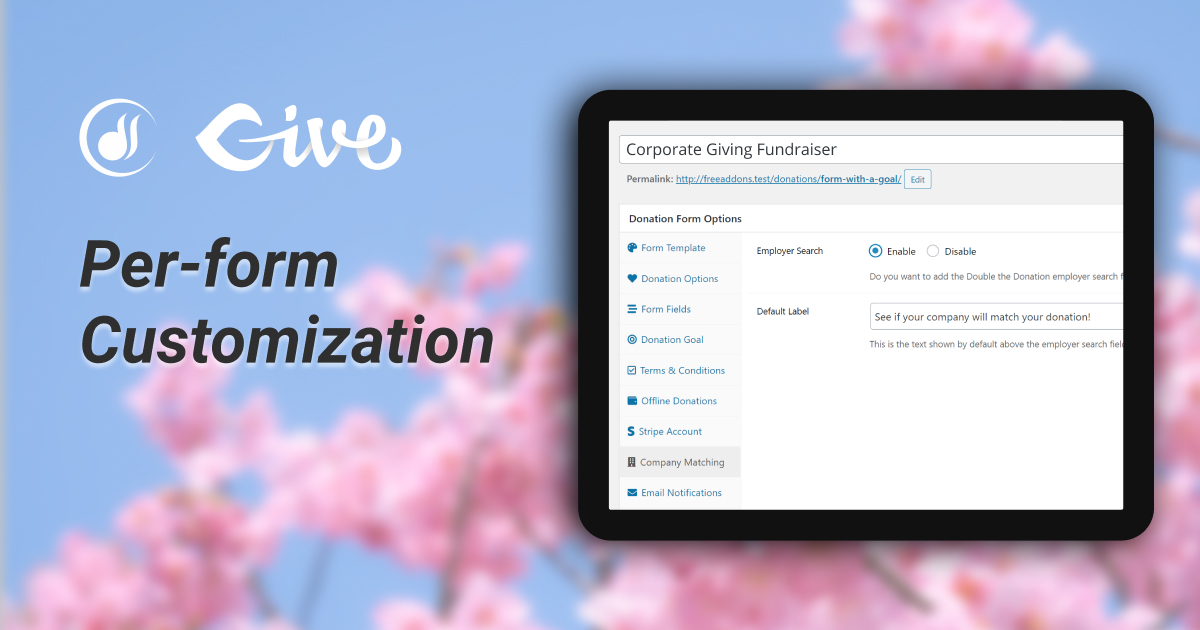Click the Offline Donations wallet icon

tap(632, 401)
